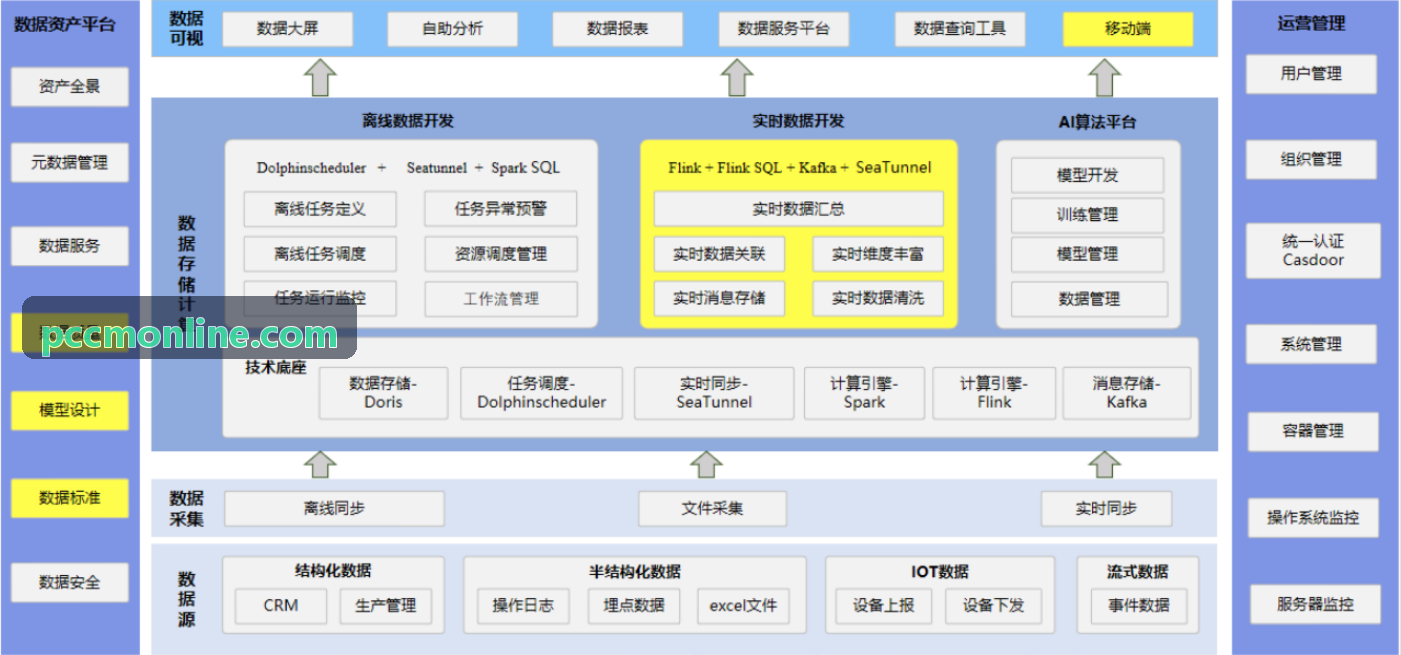The image size is (1401, 655).
Task: Click the IOT数据 heading
Action: pyautogui.click(x=940, y=571)
